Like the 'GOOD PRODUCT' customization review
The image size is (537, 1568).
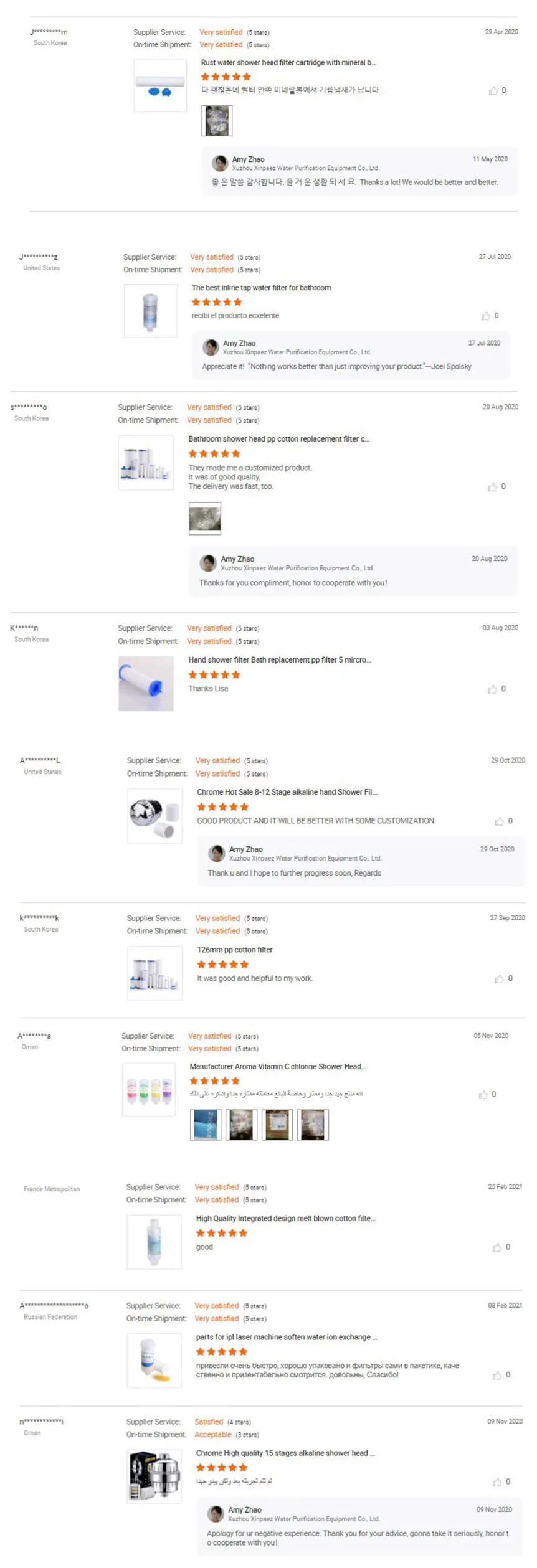[x=500, y=821]
